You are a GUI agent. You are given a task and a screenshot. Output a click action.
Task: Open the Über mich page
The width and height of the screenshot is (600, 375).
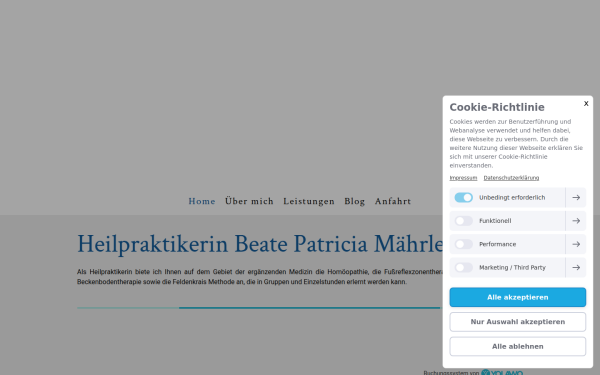249,201
